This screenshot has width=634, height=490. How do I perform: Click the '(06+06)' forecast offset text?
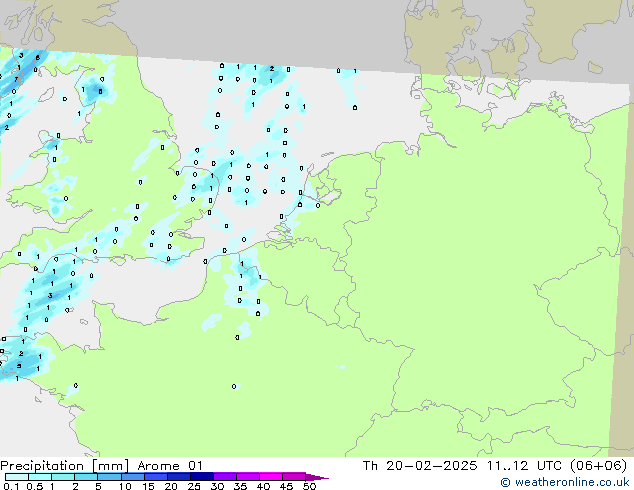pos(598,465)
